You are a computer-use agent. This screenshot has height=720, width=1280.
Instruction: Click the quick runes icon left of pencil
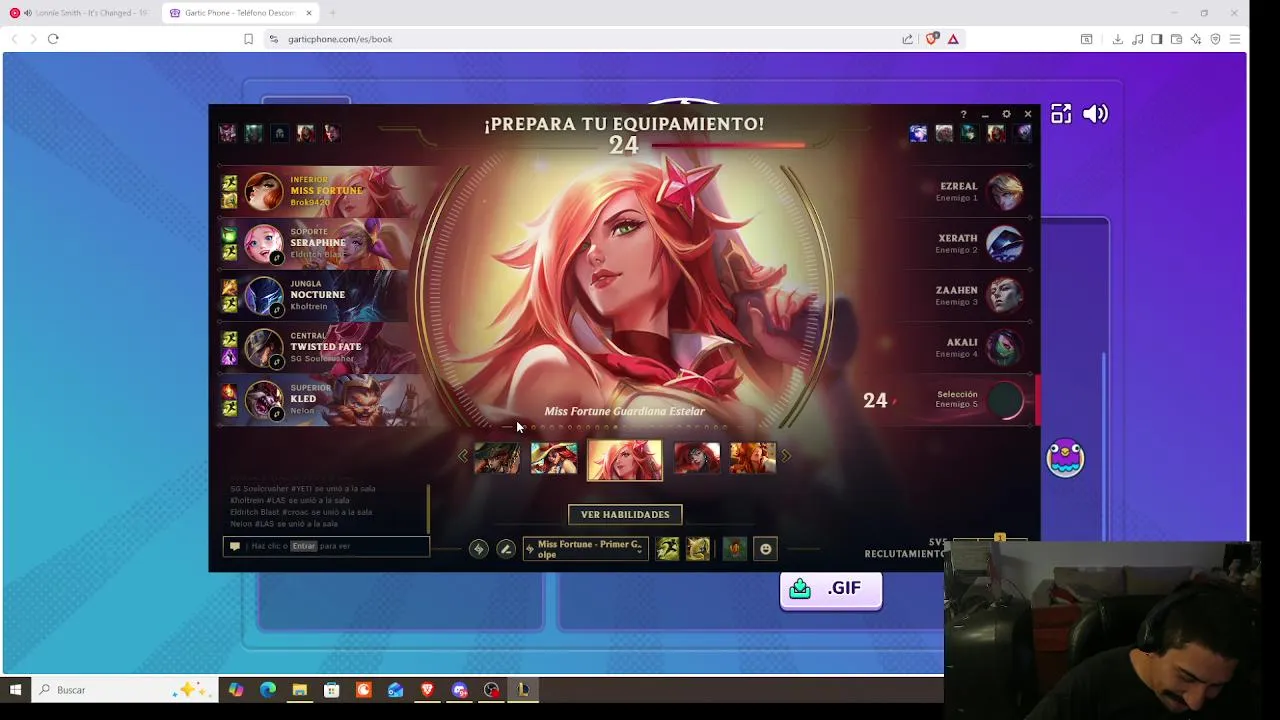pyautogui.click(x=478, y=549)
